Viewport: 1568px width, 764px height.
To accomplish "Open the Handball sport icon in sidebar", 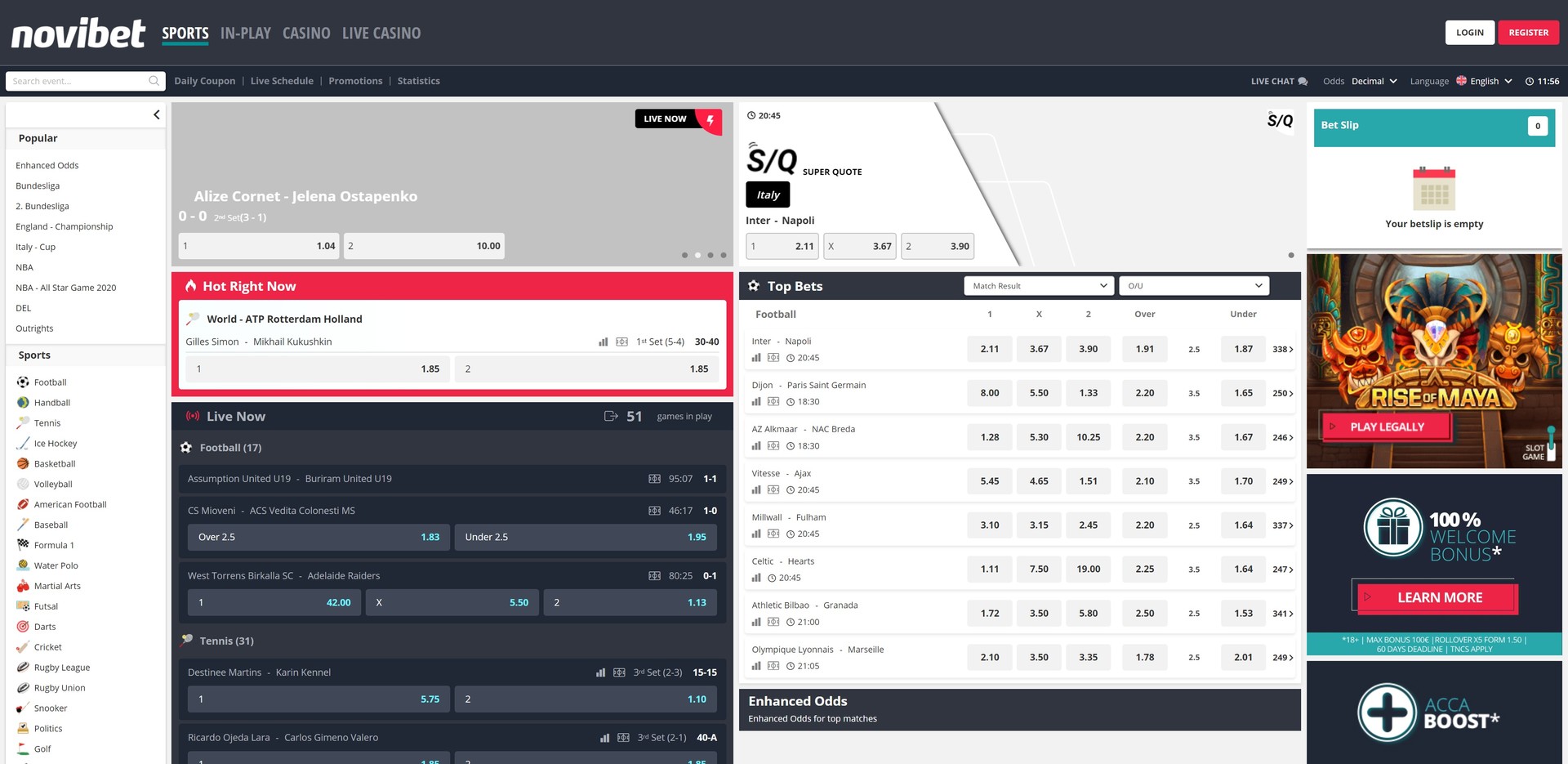I will point(23,403).
